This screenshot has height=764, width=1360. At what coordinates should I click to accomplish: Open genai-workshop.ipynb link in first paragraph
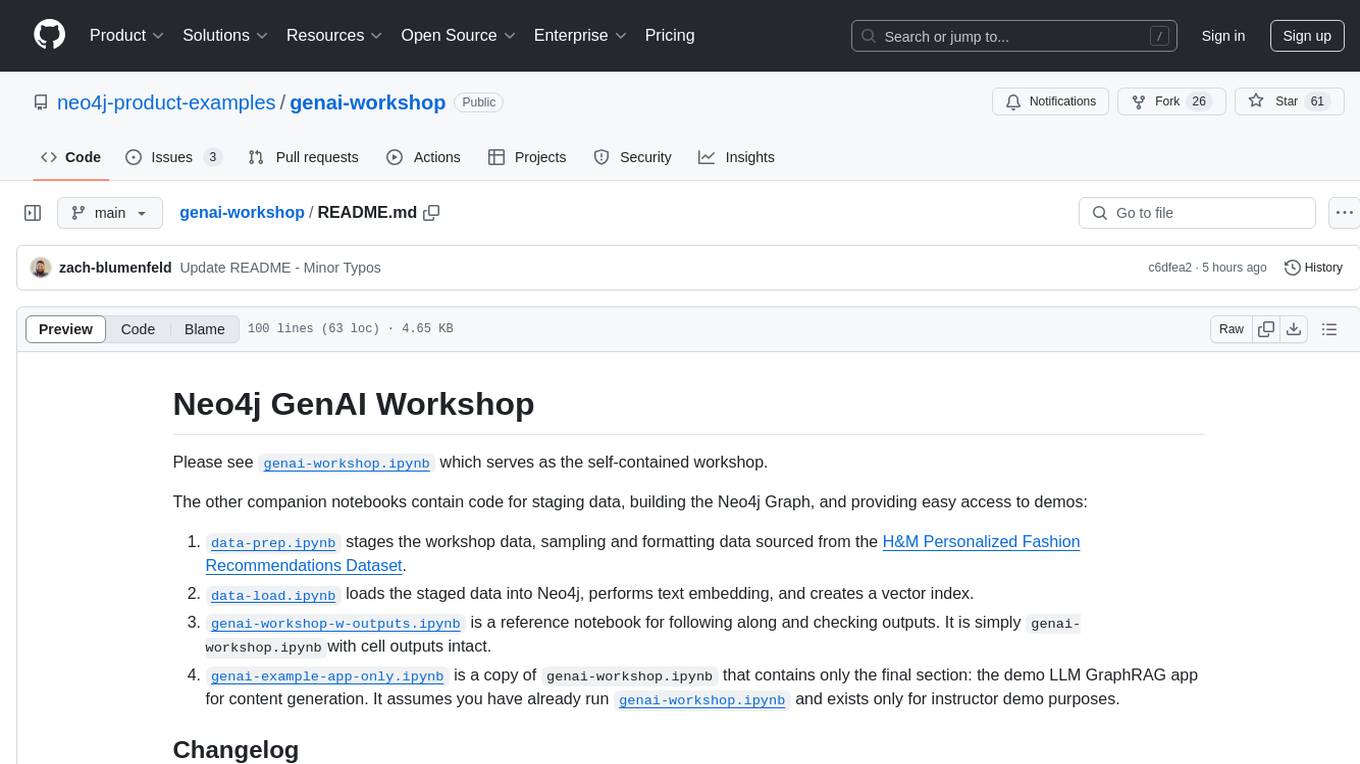click(347, 463)
